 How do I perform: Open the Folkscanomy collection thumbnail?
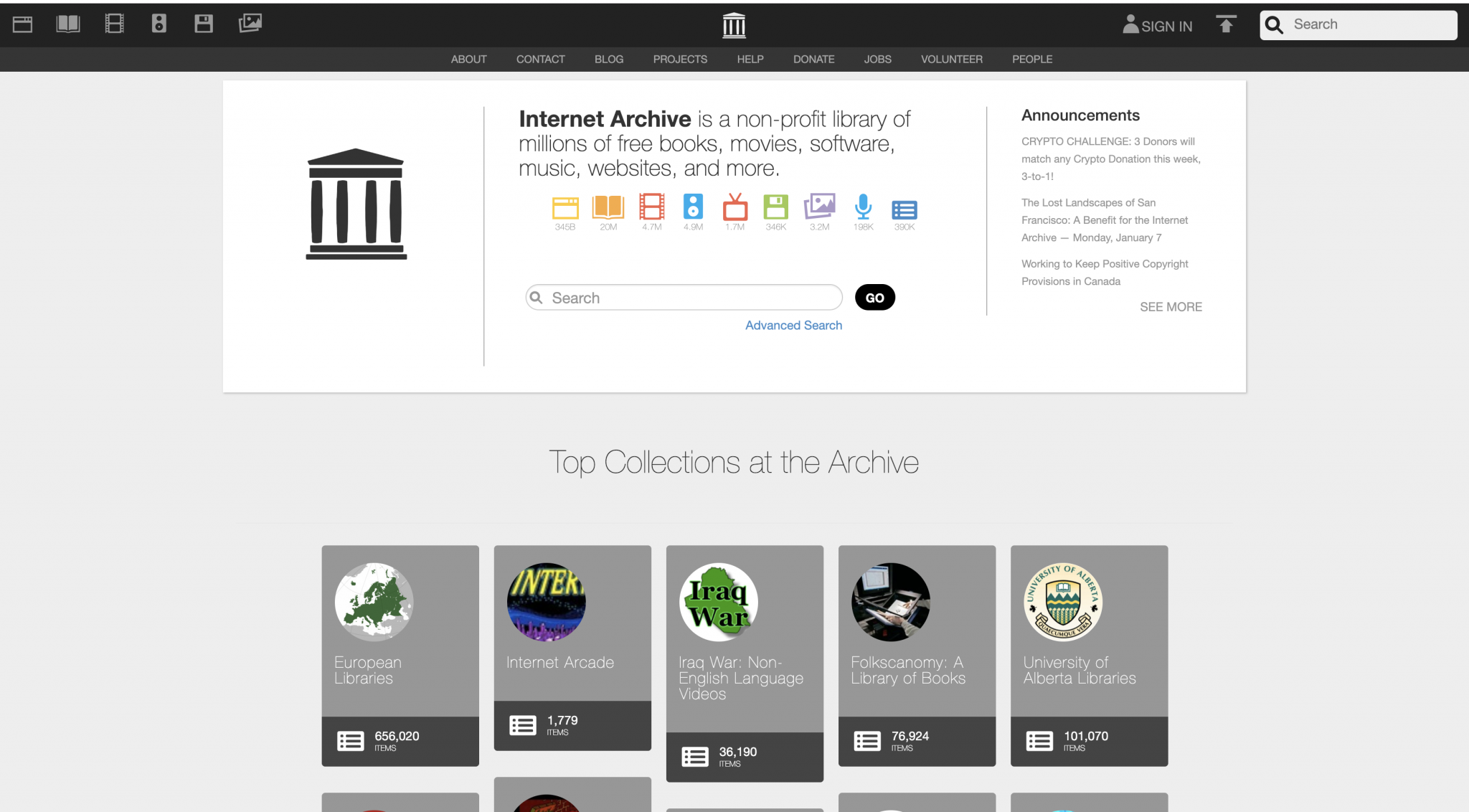890,602
